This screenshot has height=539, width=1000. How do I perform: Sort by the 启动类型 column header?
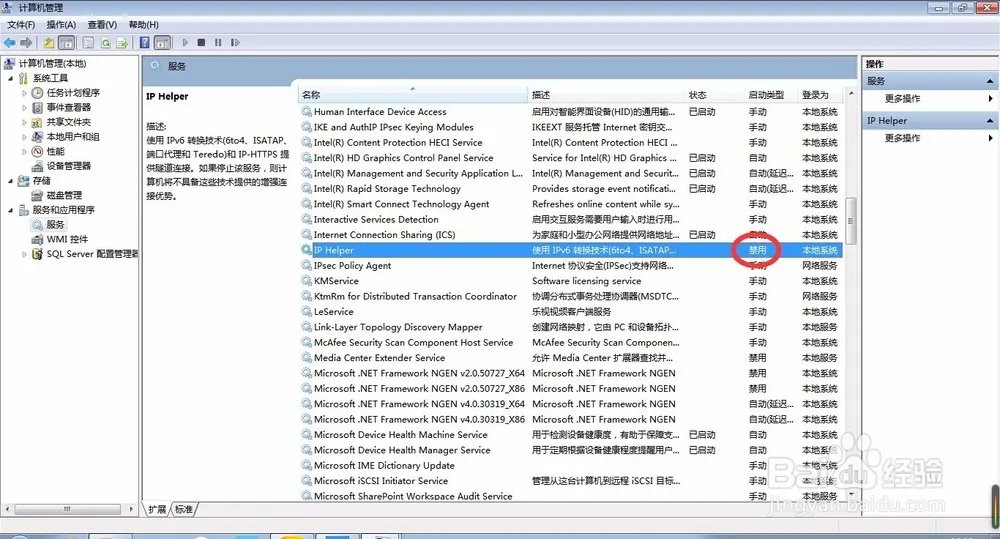pos(771,94)
